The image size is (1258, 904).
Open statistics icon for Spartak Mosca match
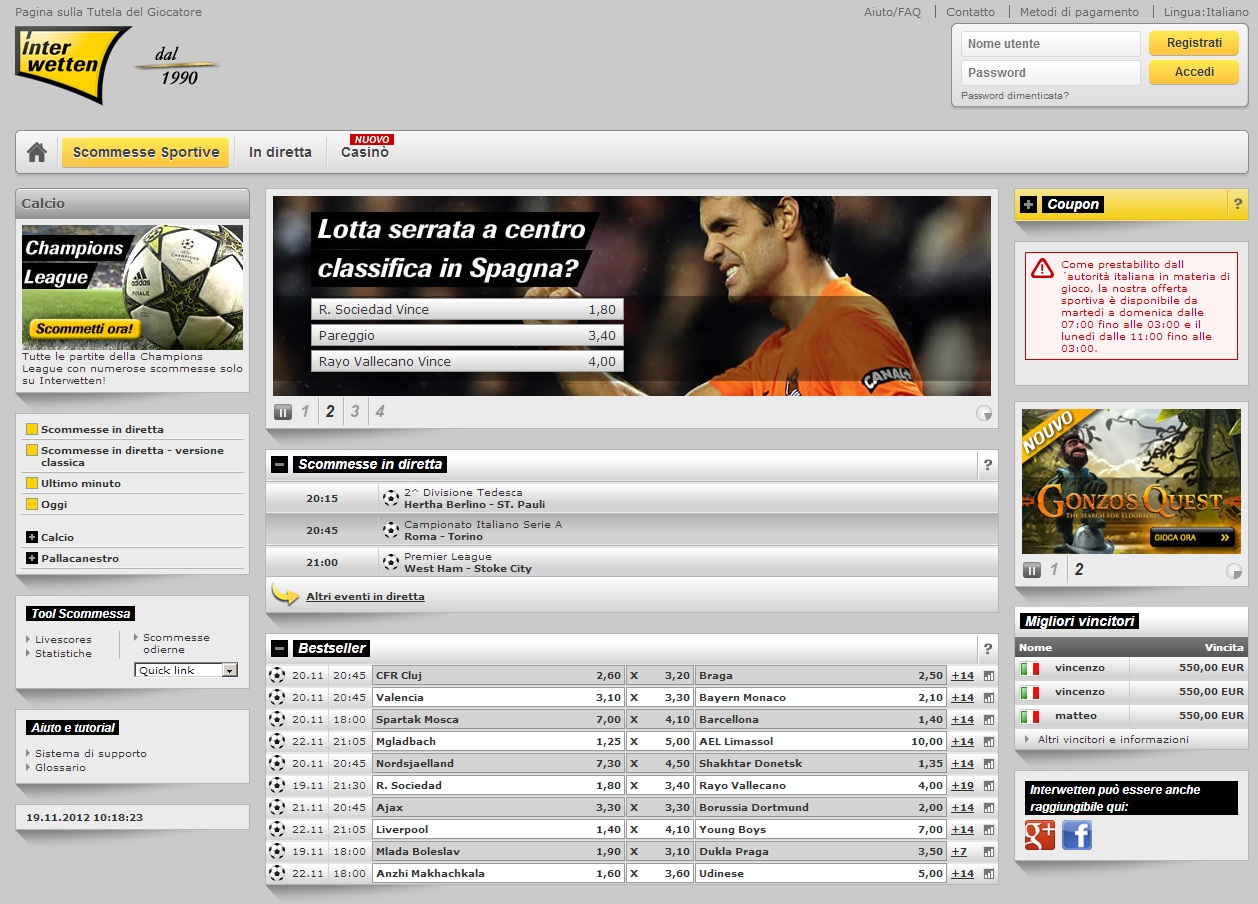point(989,720)
